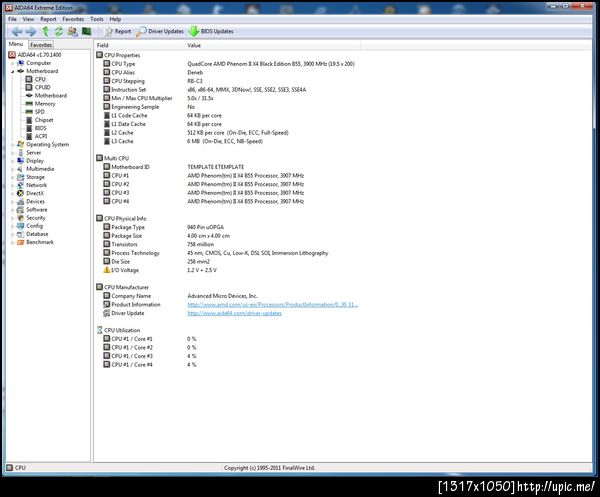The width and height of the screenshot is (600, 497).
Task: Open the File menu
Action: tap(12, 19)
